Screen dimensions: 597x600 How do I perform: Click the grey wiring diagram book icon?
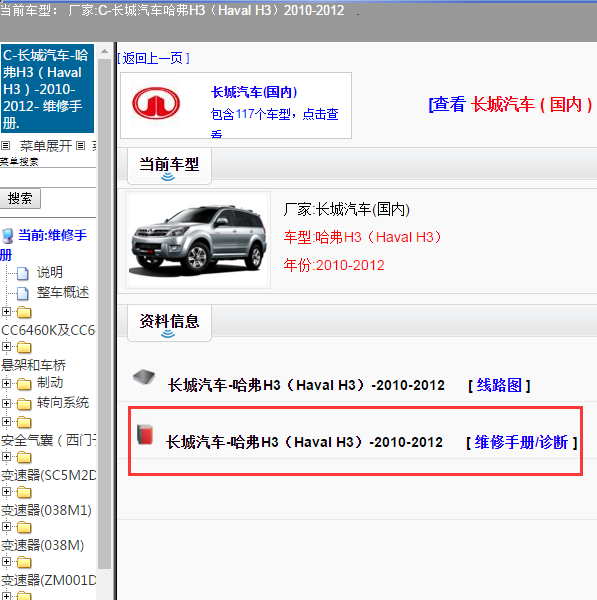click(x=144, y=377)
